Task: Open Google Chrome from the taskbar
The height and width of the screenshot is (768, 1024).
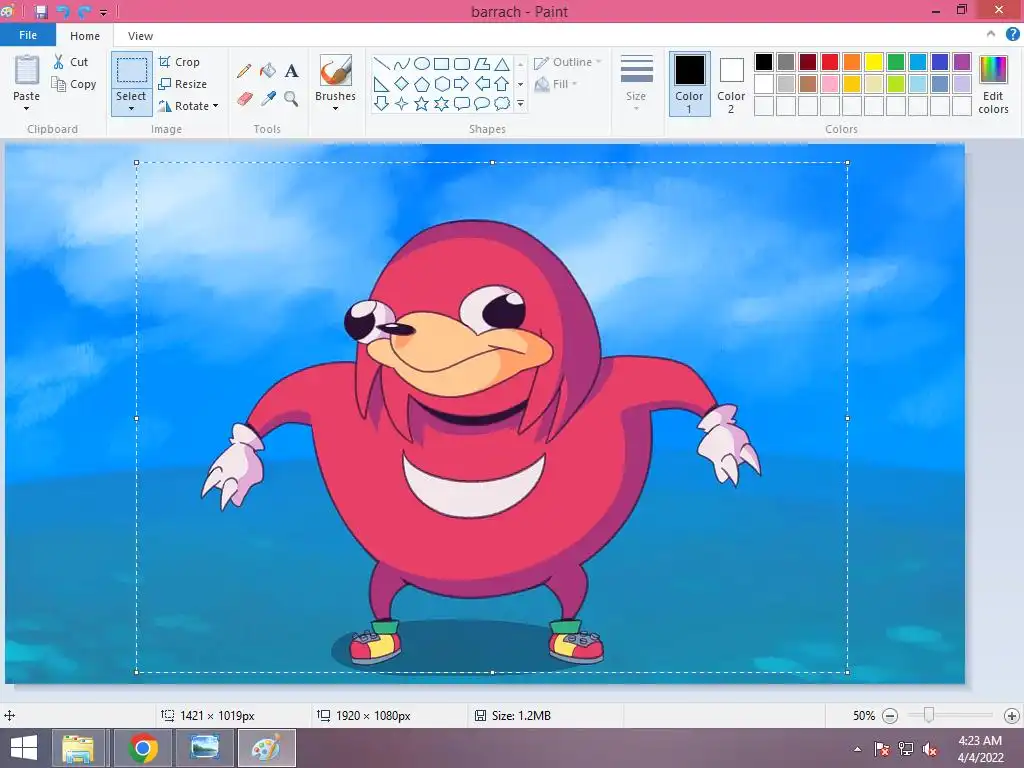Action: click(x=143, y=748)
